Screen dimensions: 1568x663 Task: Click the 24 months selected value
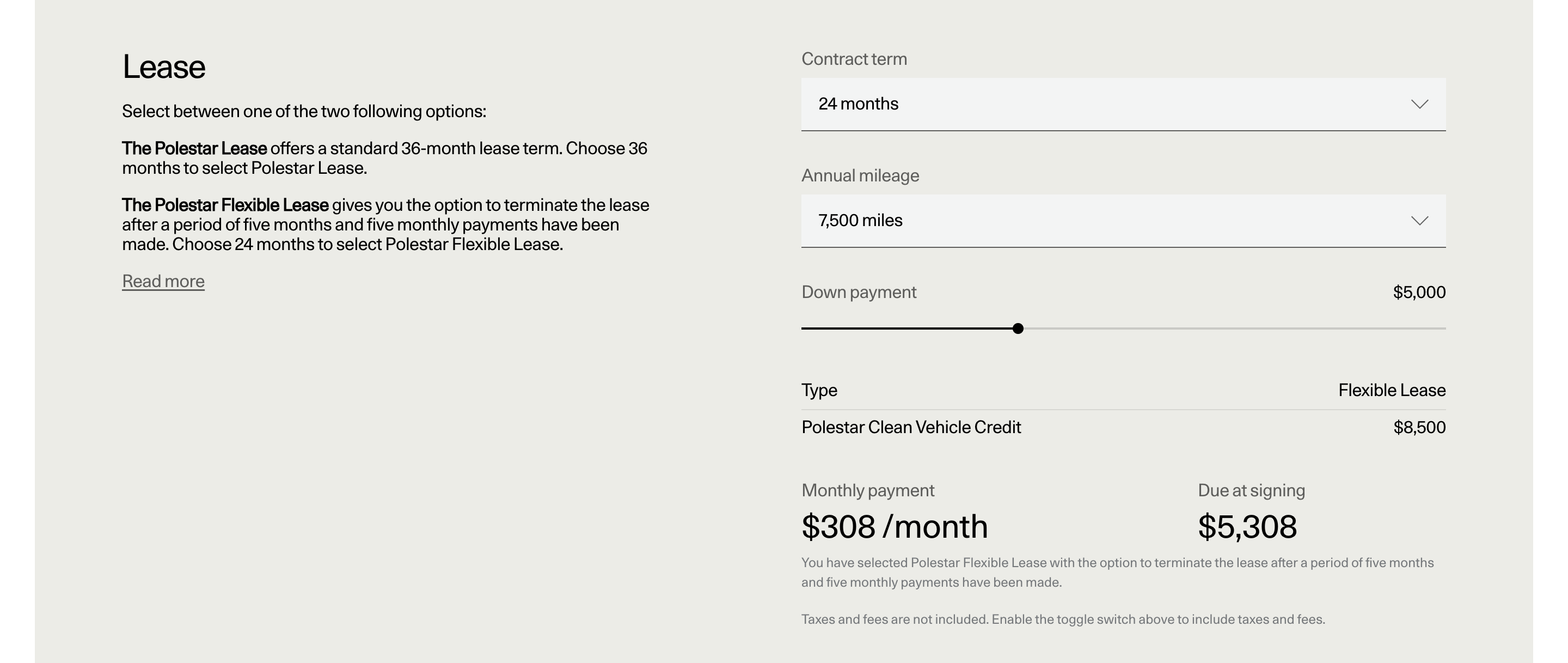[857, 104]
